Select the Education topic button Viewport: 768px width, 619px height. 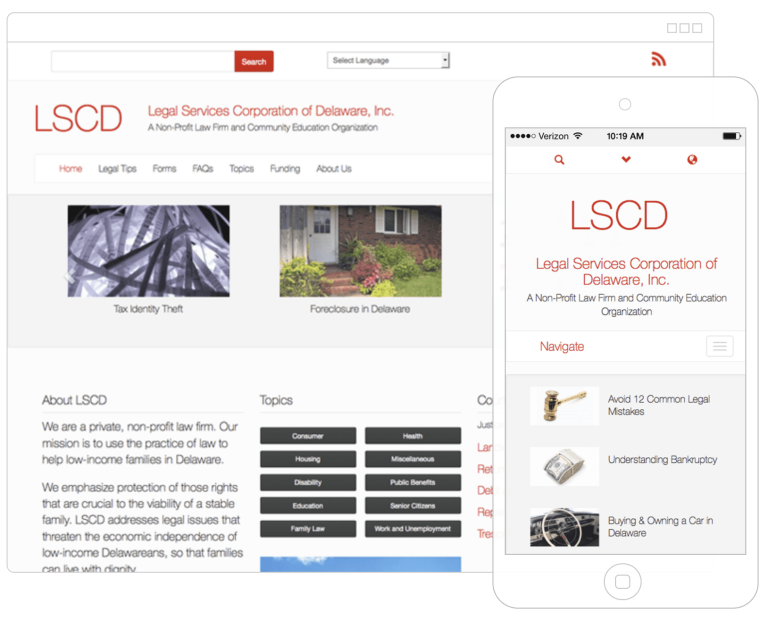pyautogui.click(x=308, y=505)
